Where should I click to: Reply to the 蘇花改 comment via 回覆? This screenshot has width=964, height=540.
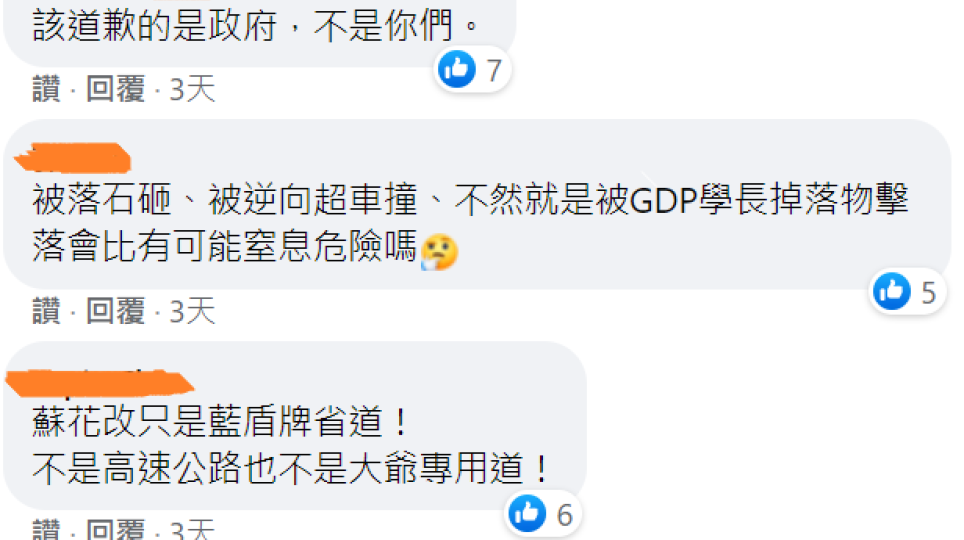[116, 530]
